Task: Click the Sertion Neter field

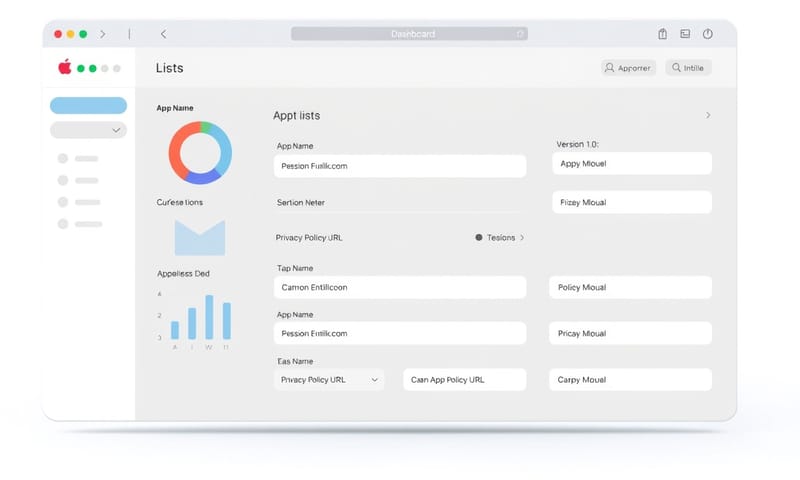Action: tap(400, 203)
